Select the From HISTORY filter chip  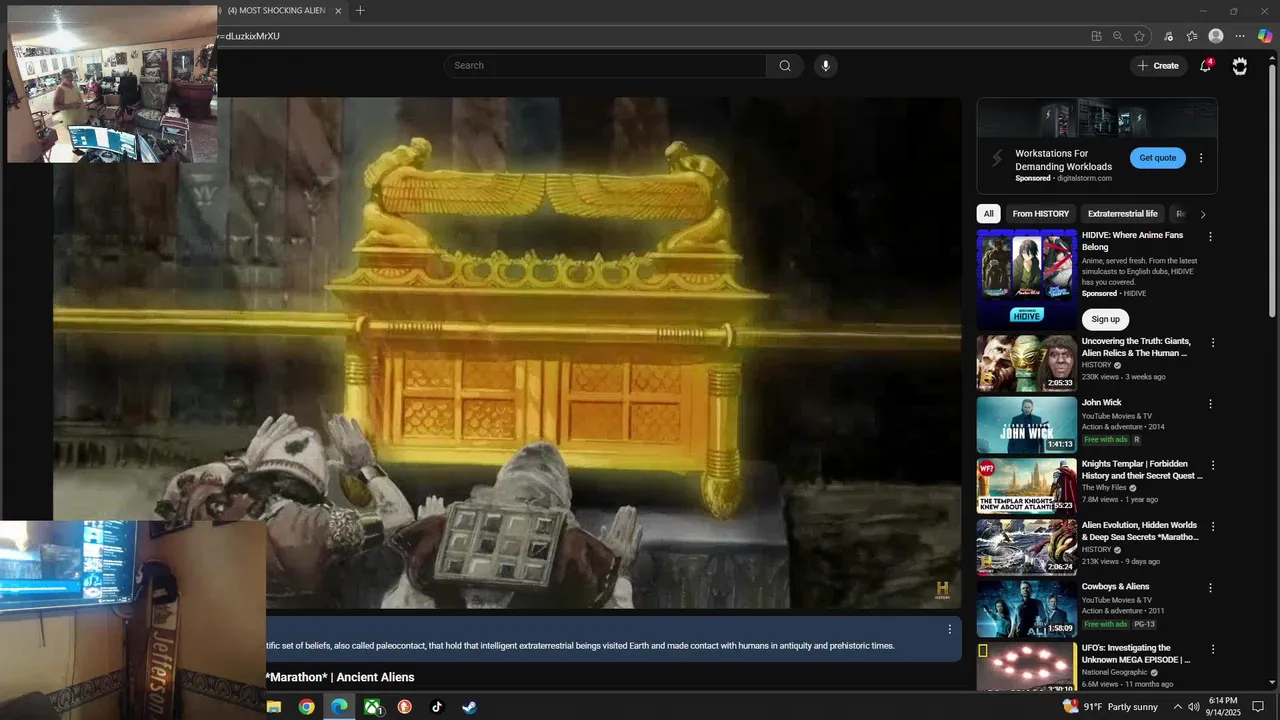pyautogui.click(x=1040, y=214)
